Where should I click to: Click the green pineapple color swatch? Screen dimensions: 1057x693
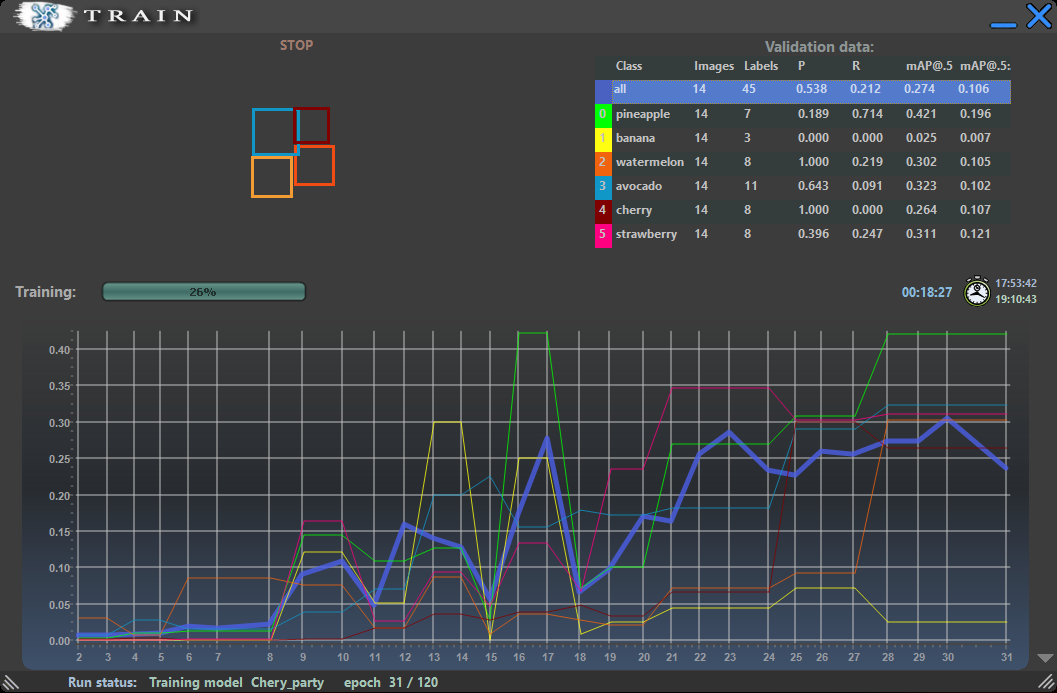(x=602, y=114)
